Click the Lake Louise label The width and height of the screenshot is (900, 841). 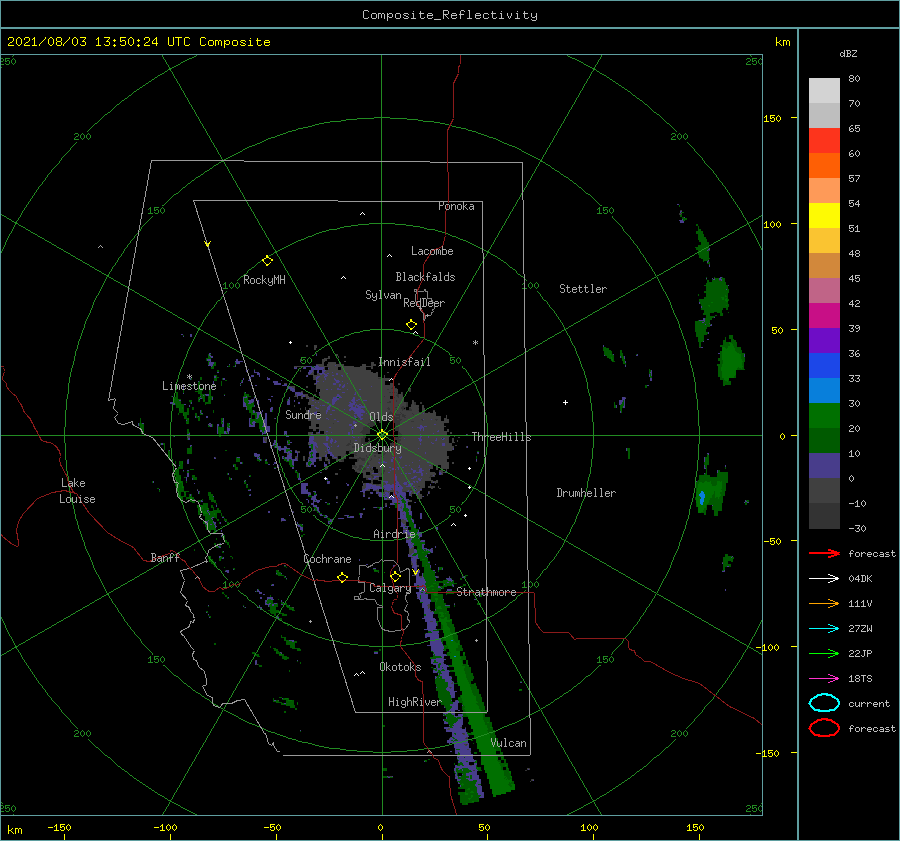point(77,491)
